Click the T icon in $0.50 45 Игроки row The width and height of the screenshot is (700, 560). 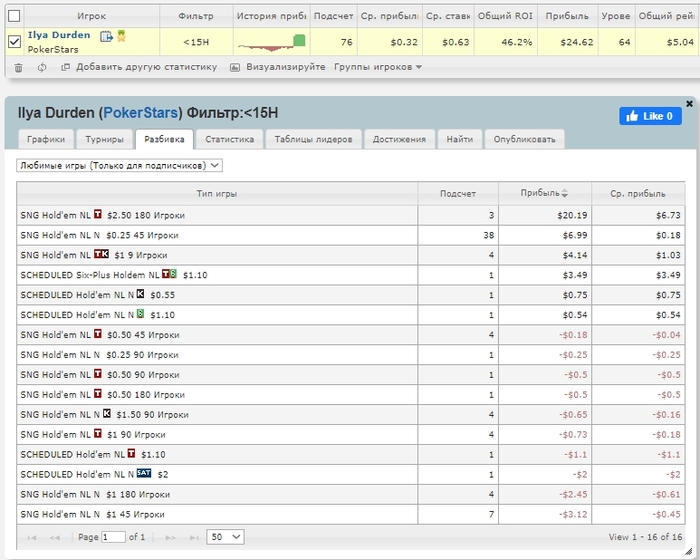point(98,334)
